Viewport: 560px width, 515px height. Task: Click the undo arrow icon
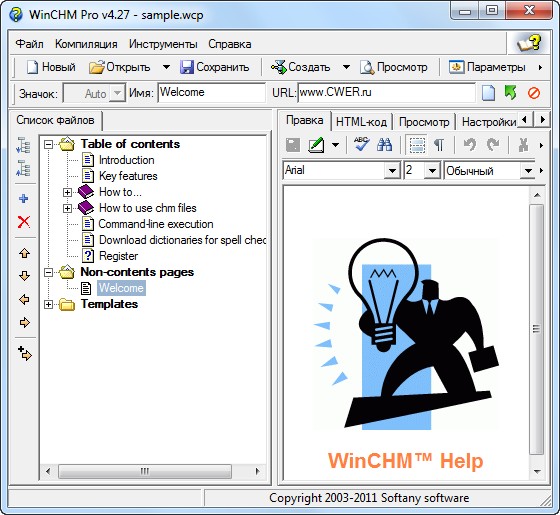coord(470,145)
